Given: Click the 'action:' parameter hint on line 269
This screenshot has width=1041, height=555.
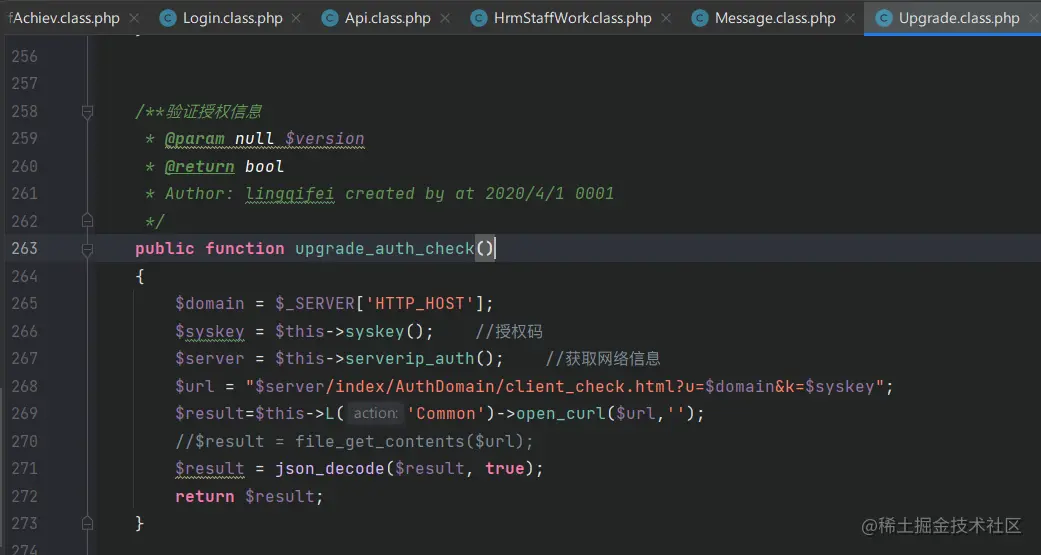Looking at the screenshot, I should pos(375,414).
